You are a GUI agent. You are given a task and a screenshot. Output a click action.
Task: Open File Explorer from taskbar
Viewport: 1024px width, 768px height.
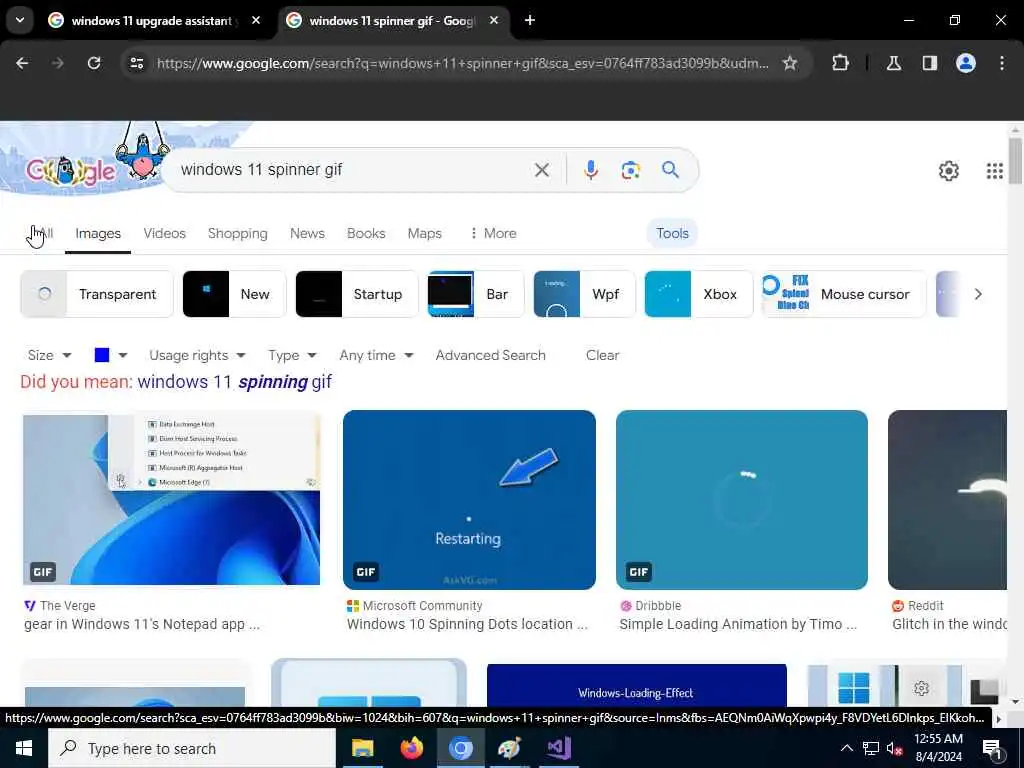tap(362, 748)
